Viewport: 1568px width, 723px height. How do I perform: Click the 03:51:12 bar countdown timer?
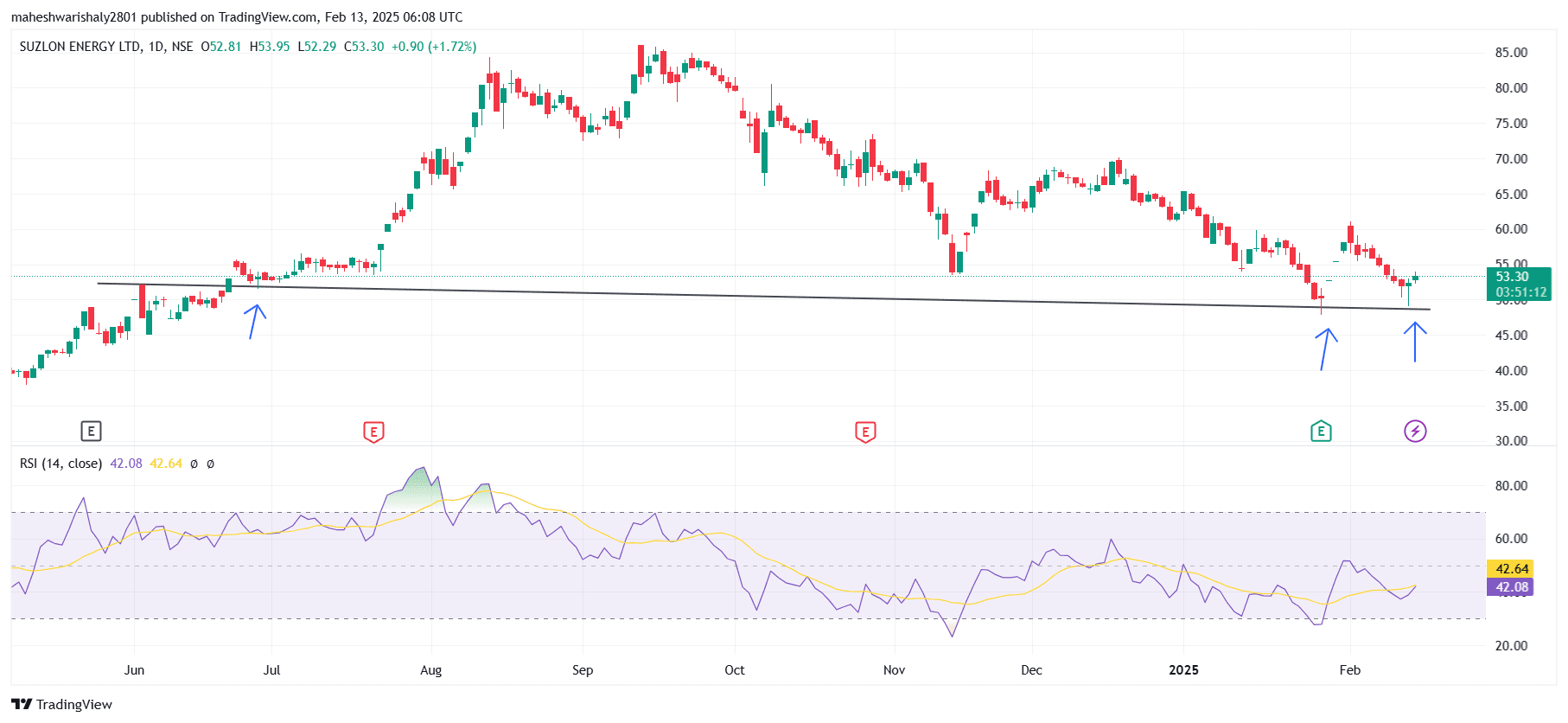[1518, 292]
